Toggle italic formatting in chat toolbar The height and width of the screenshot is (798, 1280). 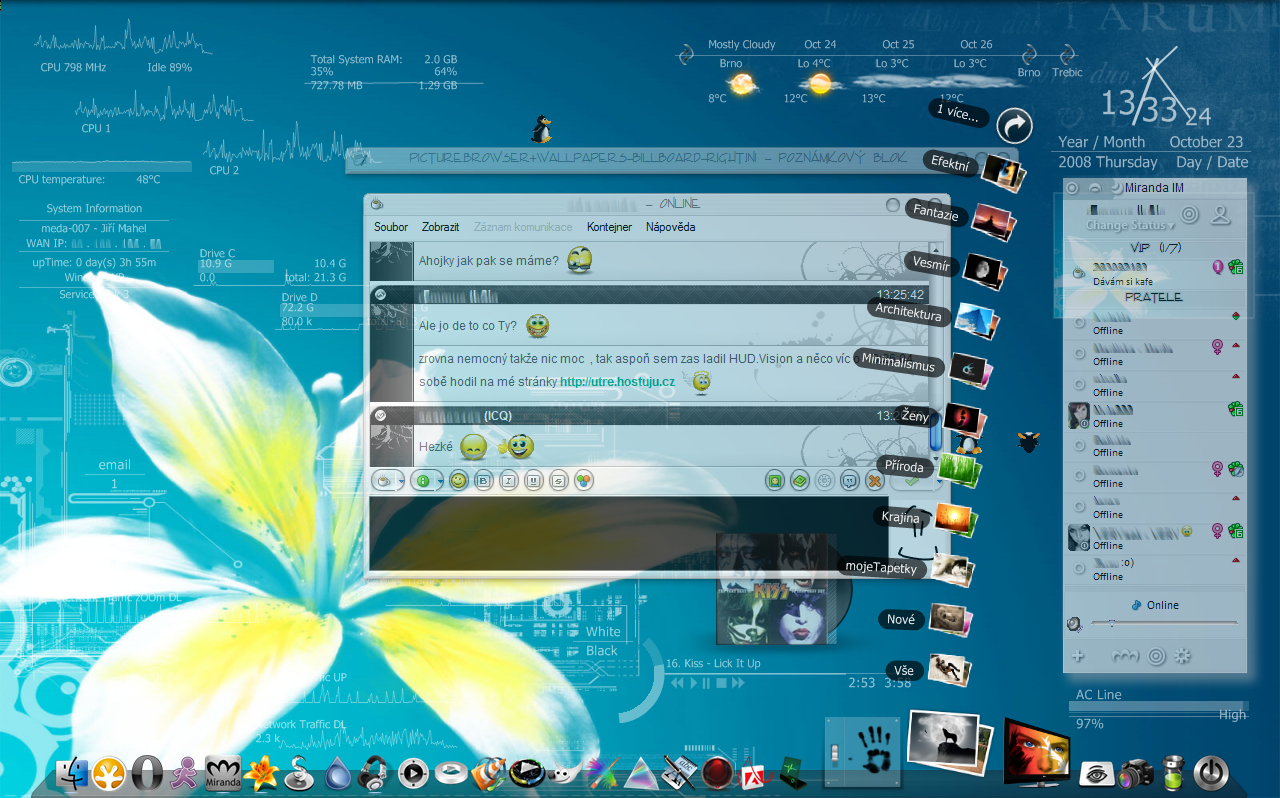[x=509, y=481]
